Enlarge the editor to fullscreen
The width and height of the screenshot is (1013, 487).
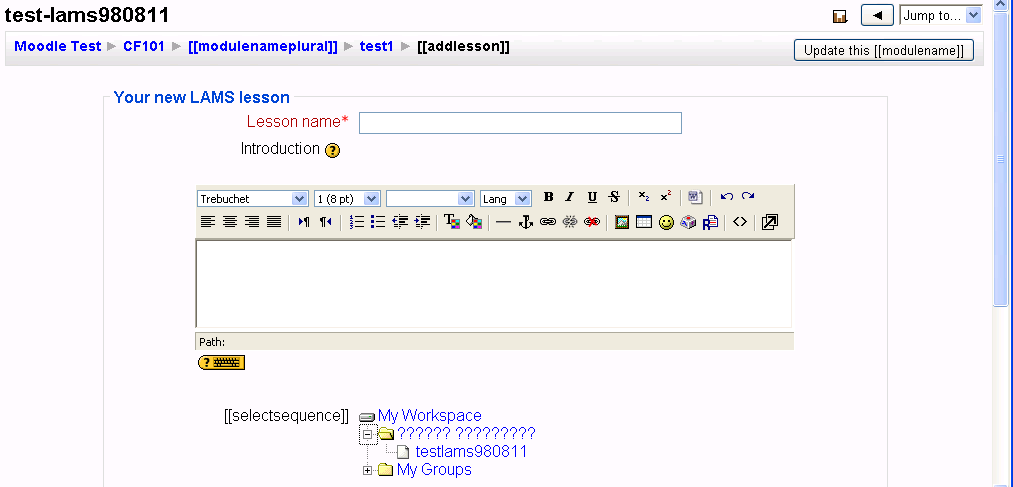coord(769,222)
